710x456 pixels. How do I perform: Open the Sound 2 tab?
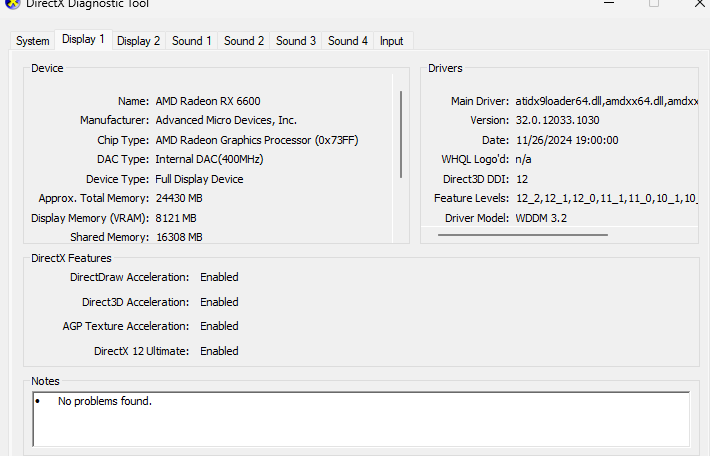244,41
